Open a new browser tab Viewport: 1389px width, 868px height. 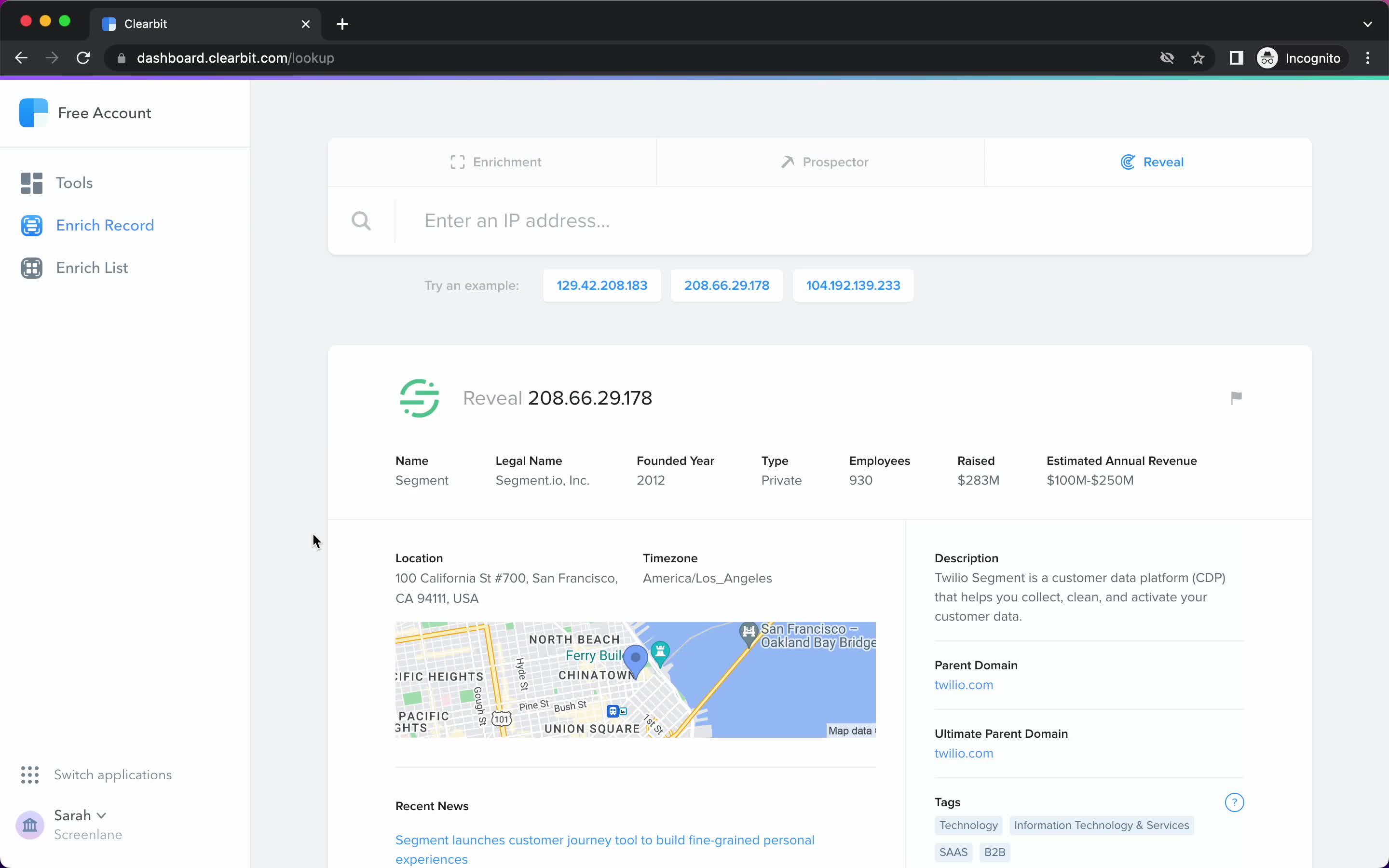coord(342,24)
